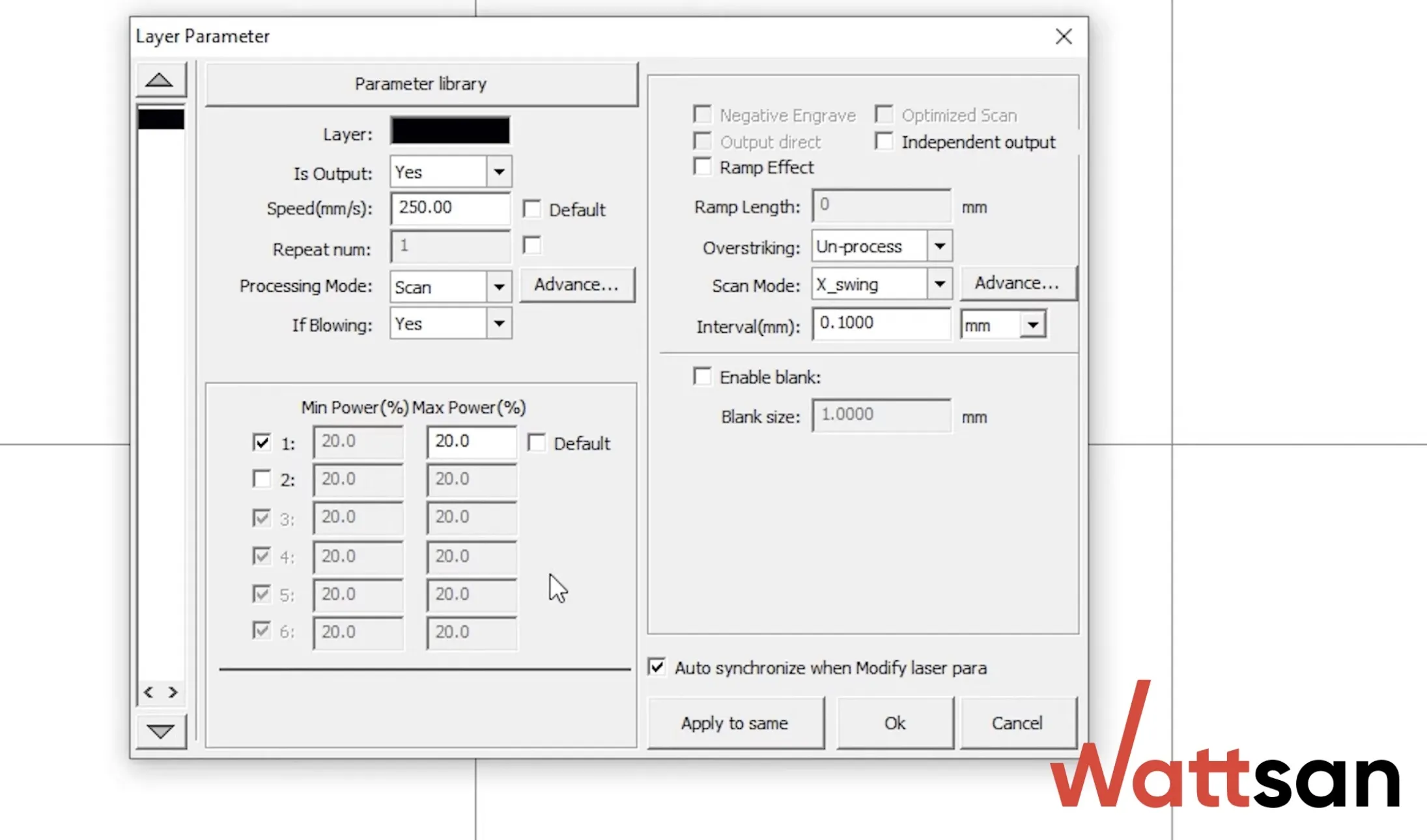Expand the Processing Mode dropdown
1427x840 pixels.
pos(499,287)
